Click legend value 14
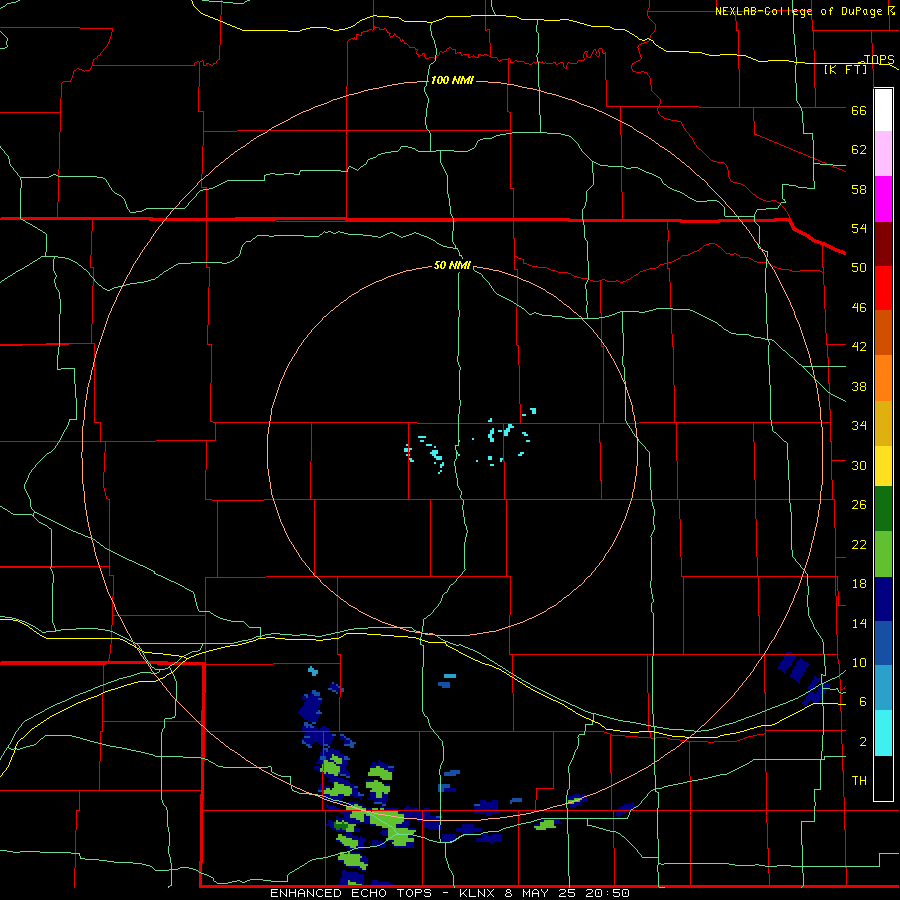 coord(859,624)
